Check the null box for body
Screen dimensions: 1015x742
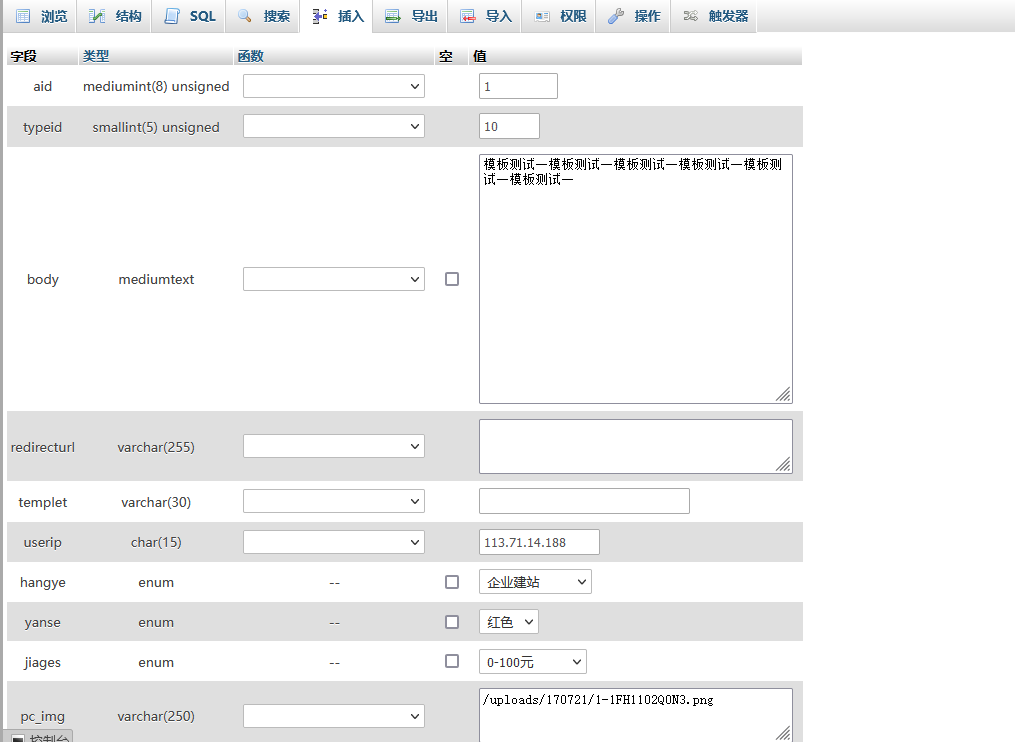pyautogui.click(x=452, y=279)
